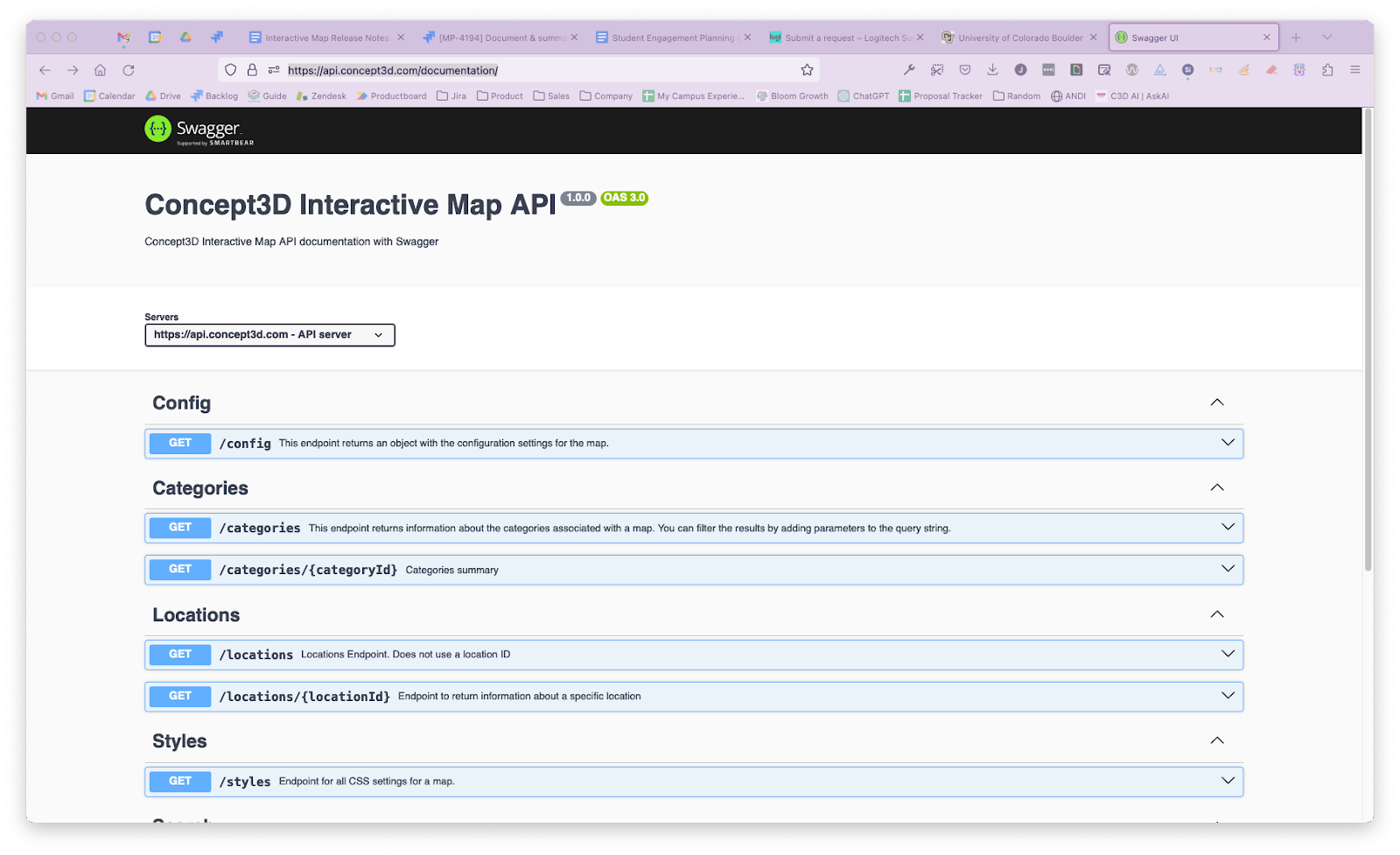Click the Pocket save icon
1400x855 pixels.
[965, 70]
